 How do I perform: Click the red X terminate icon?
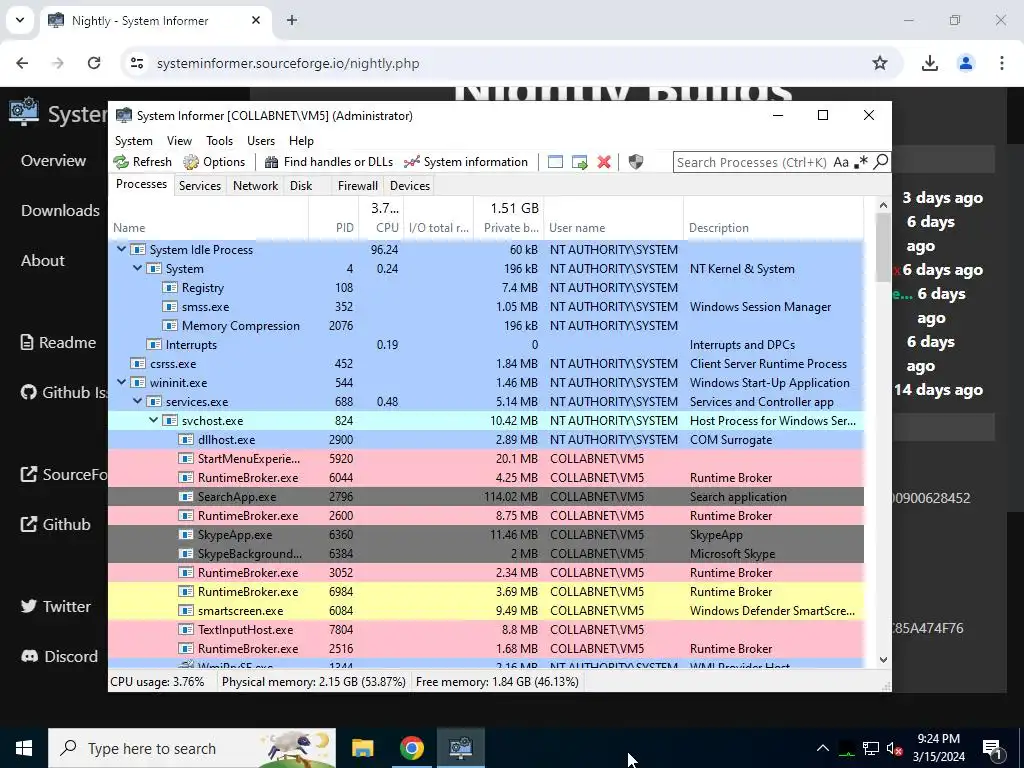(x=604, y=162)
